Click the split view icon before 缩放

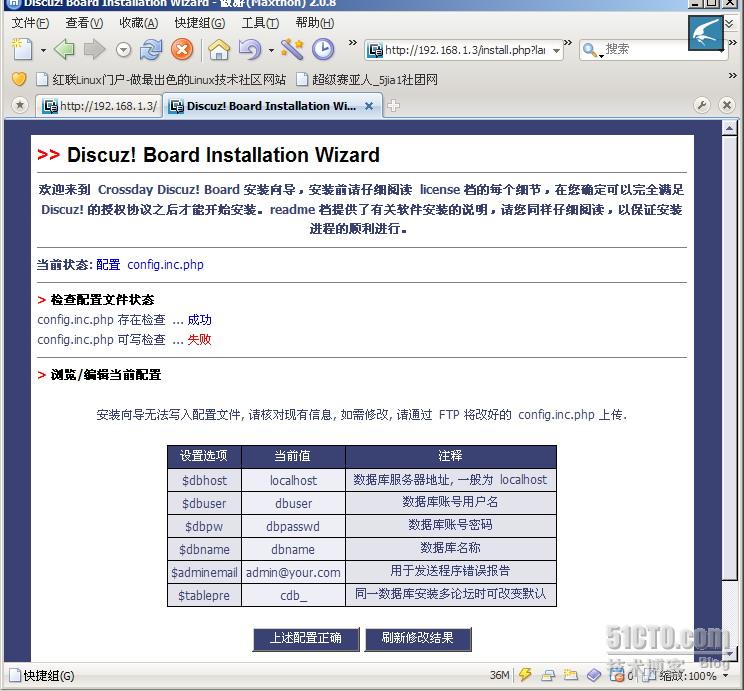650,675
